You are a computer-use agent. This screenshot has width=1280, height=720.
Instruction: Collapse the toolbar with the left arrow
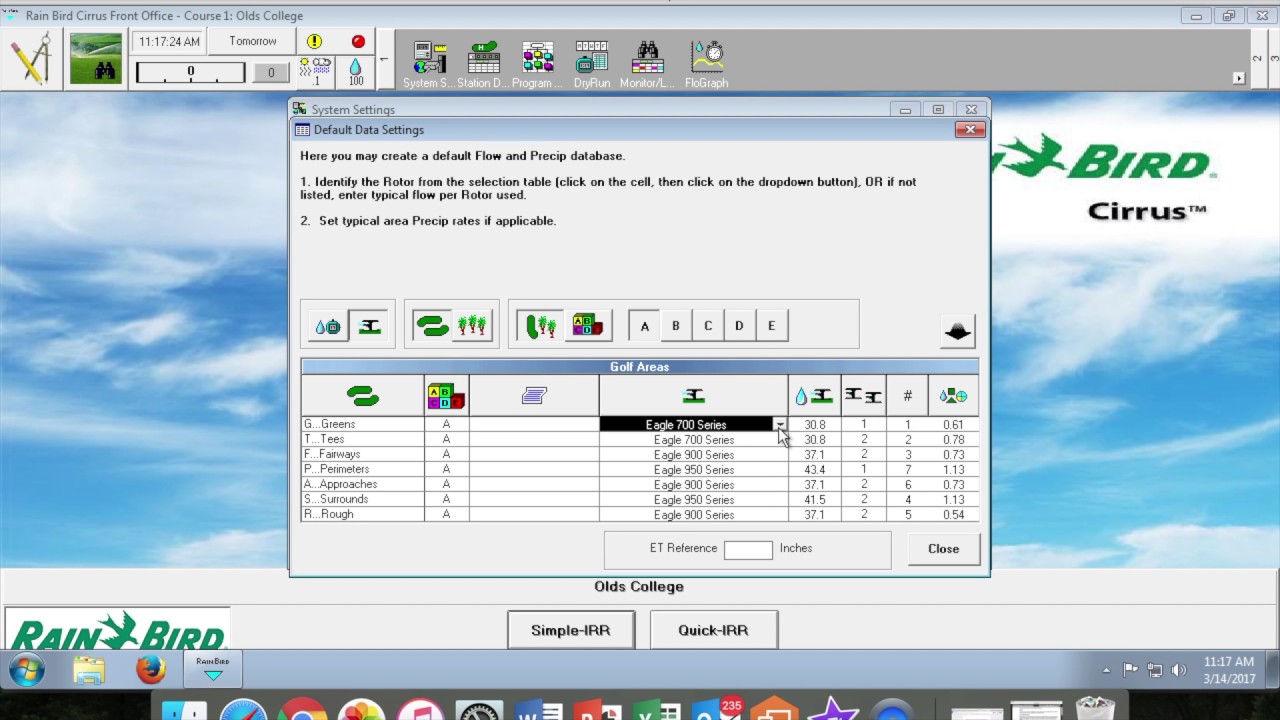[384, 59]
